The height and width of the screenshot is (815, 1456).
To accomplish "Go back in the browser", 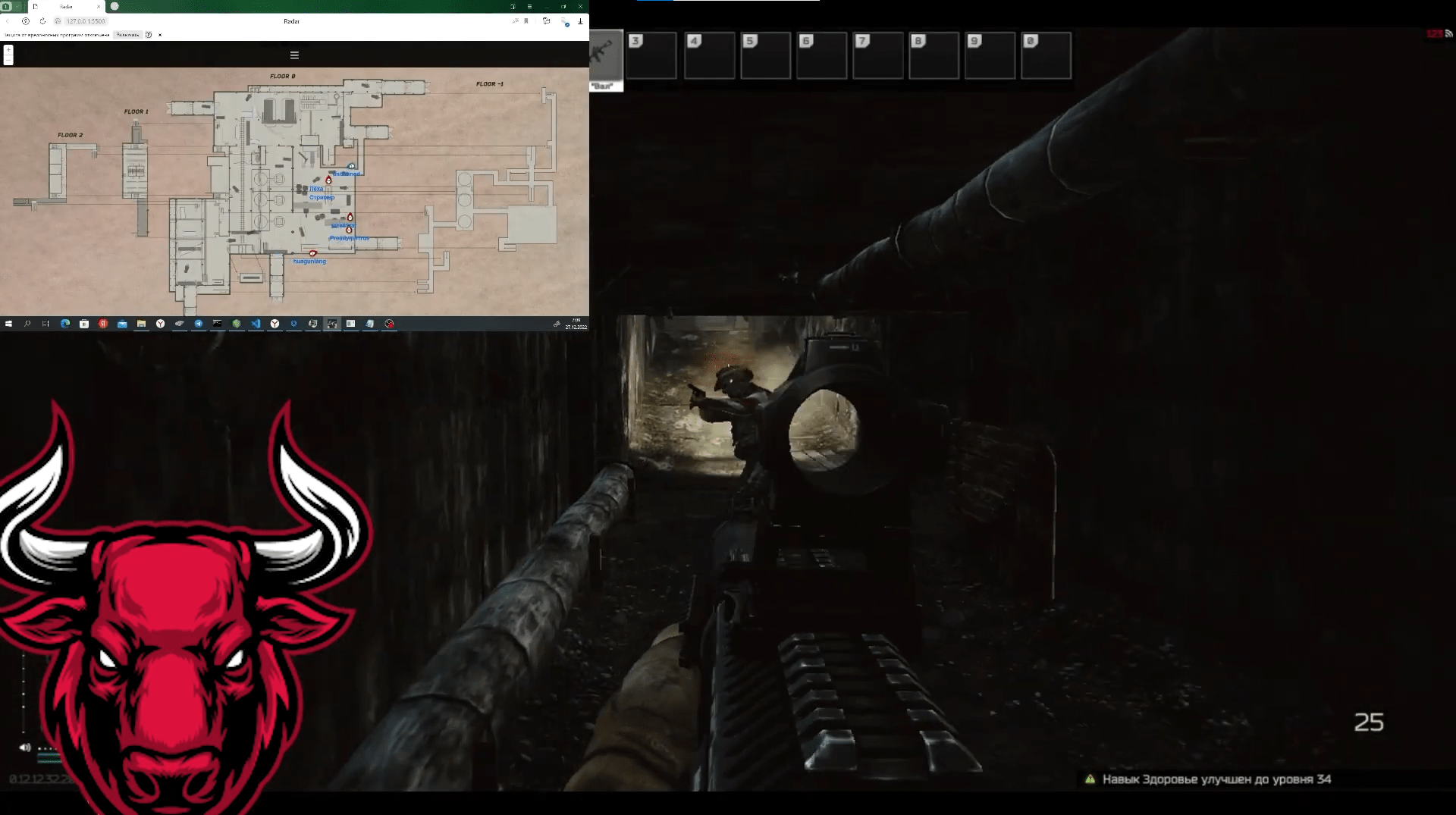I will (8, 21).
